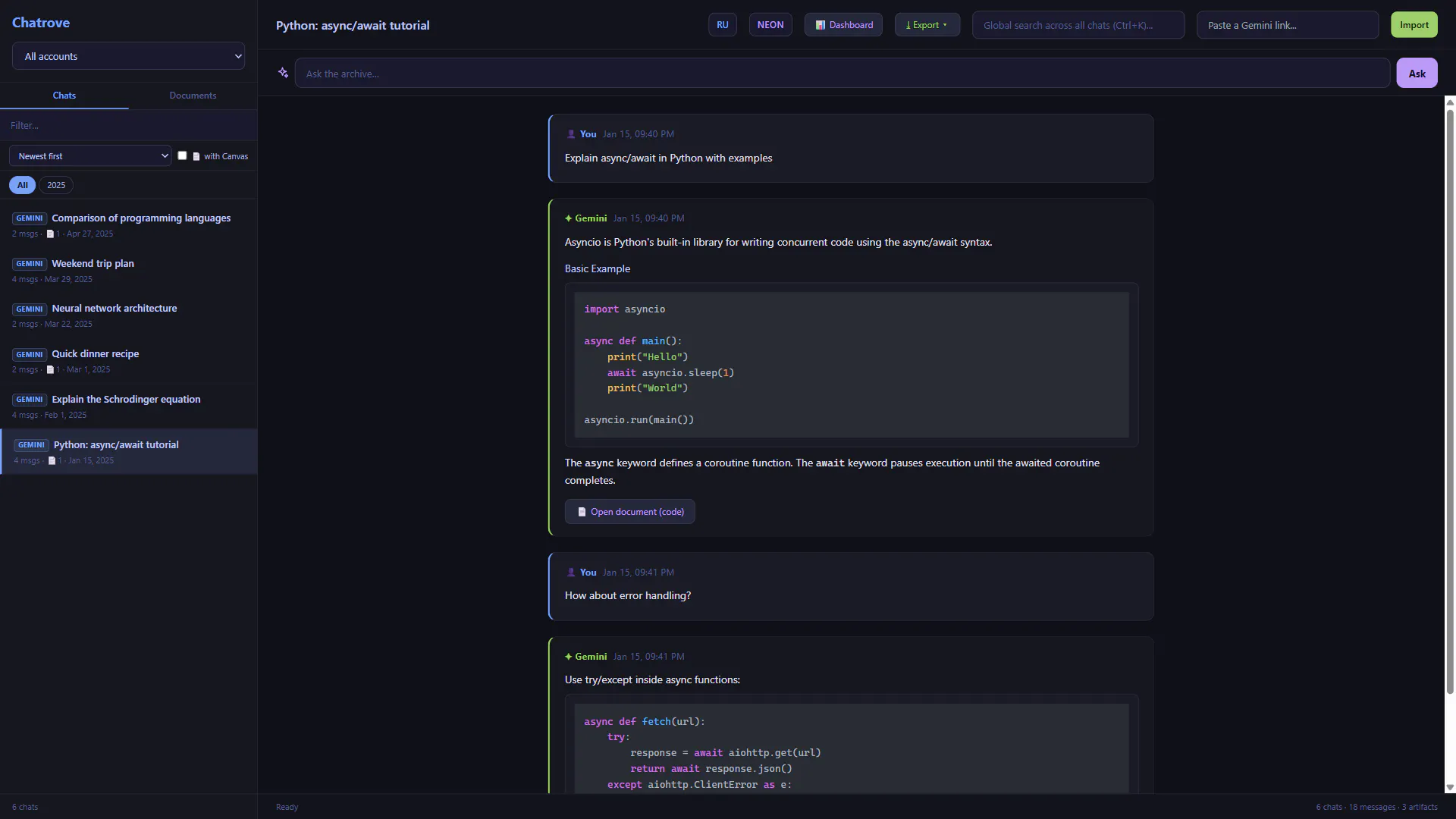This screenshot has height=819, width=1456.
Task: Click the vertical scrollbar thumb of the chat view
Action: [1450, 402]
